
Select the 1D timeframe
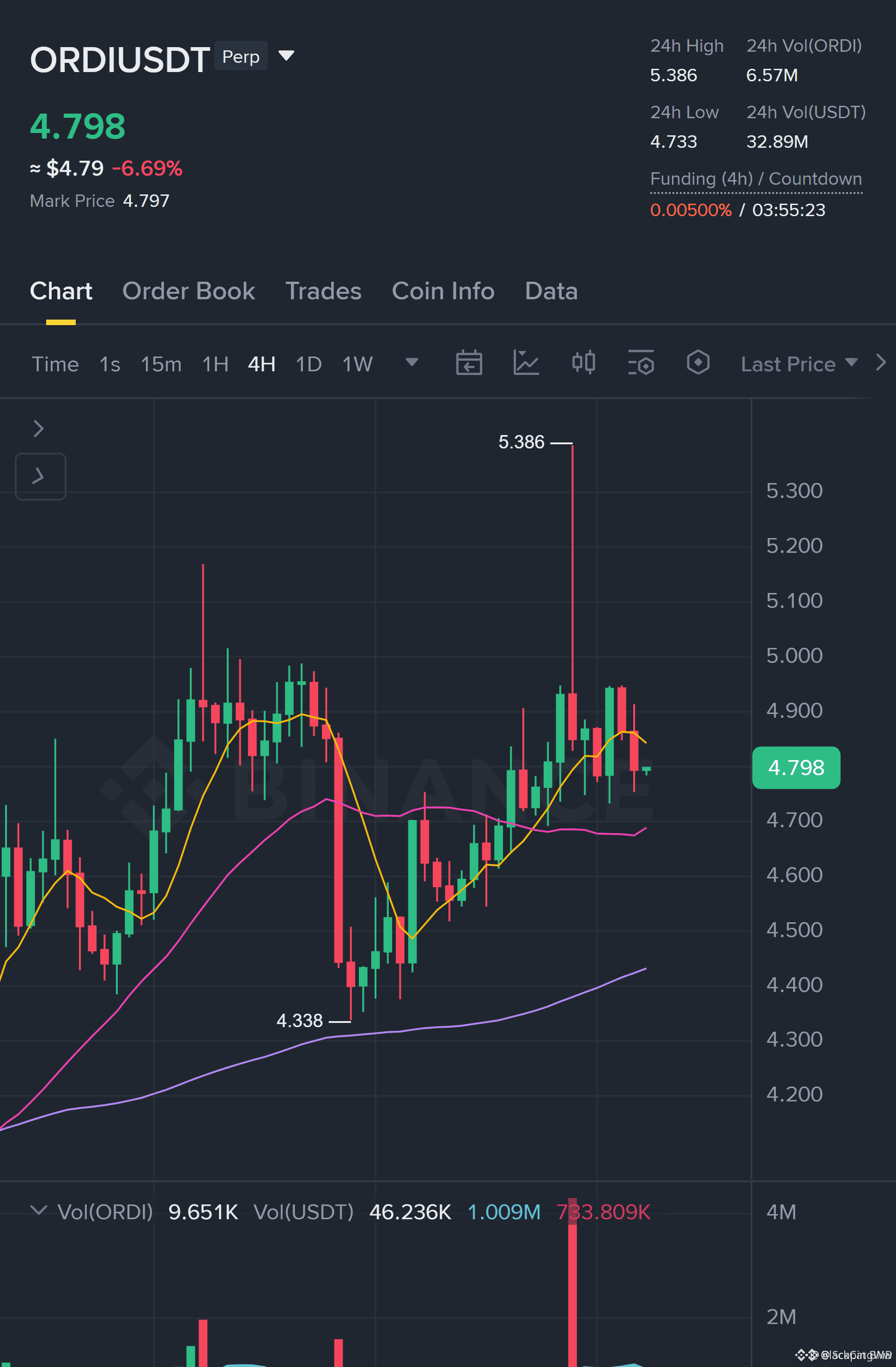tap(309, 364)
